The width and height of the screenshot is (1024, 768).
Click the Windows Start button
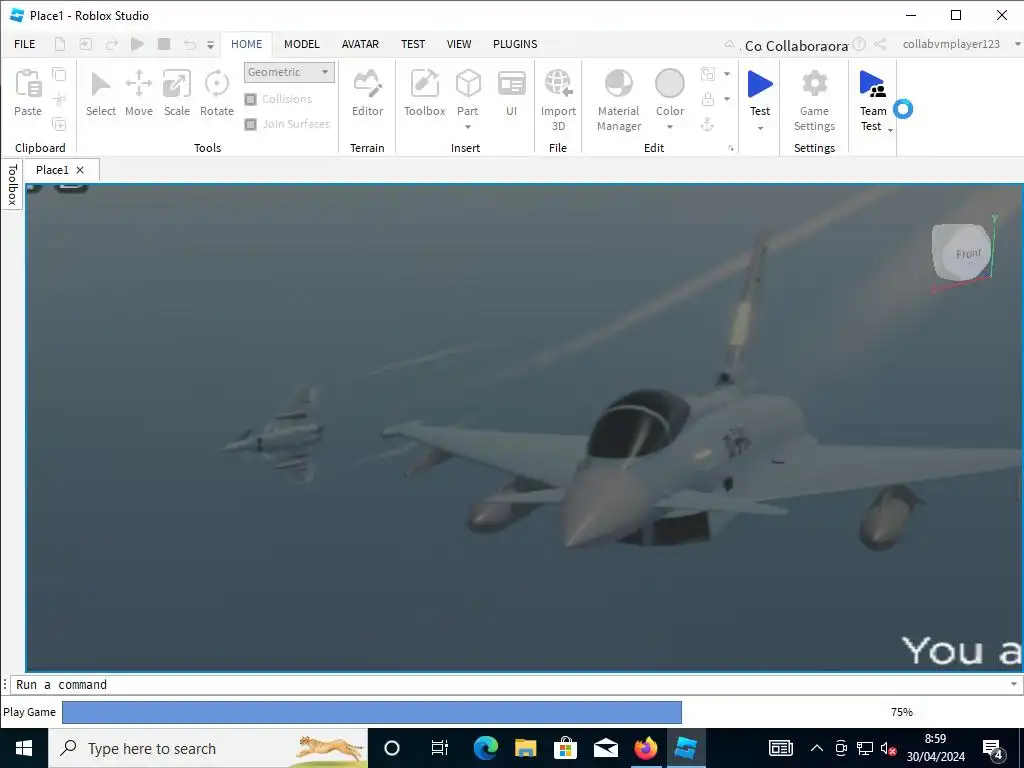pos(24,748)
